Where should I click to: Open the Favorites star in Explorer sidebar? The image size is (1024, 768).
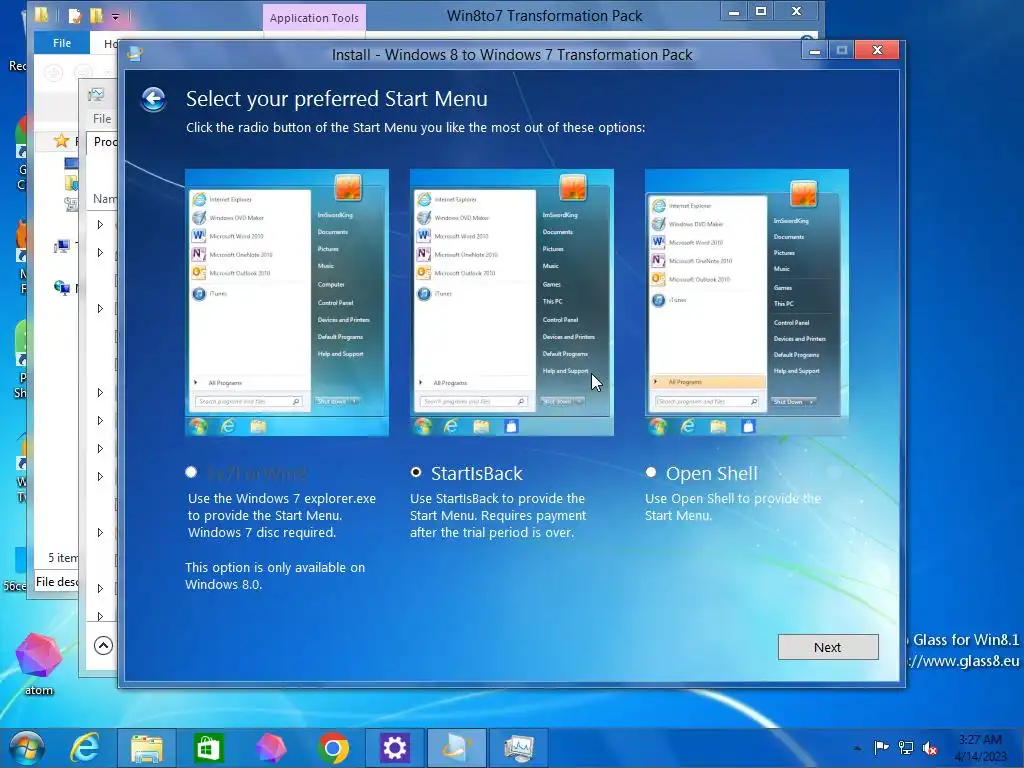(61, 140)
